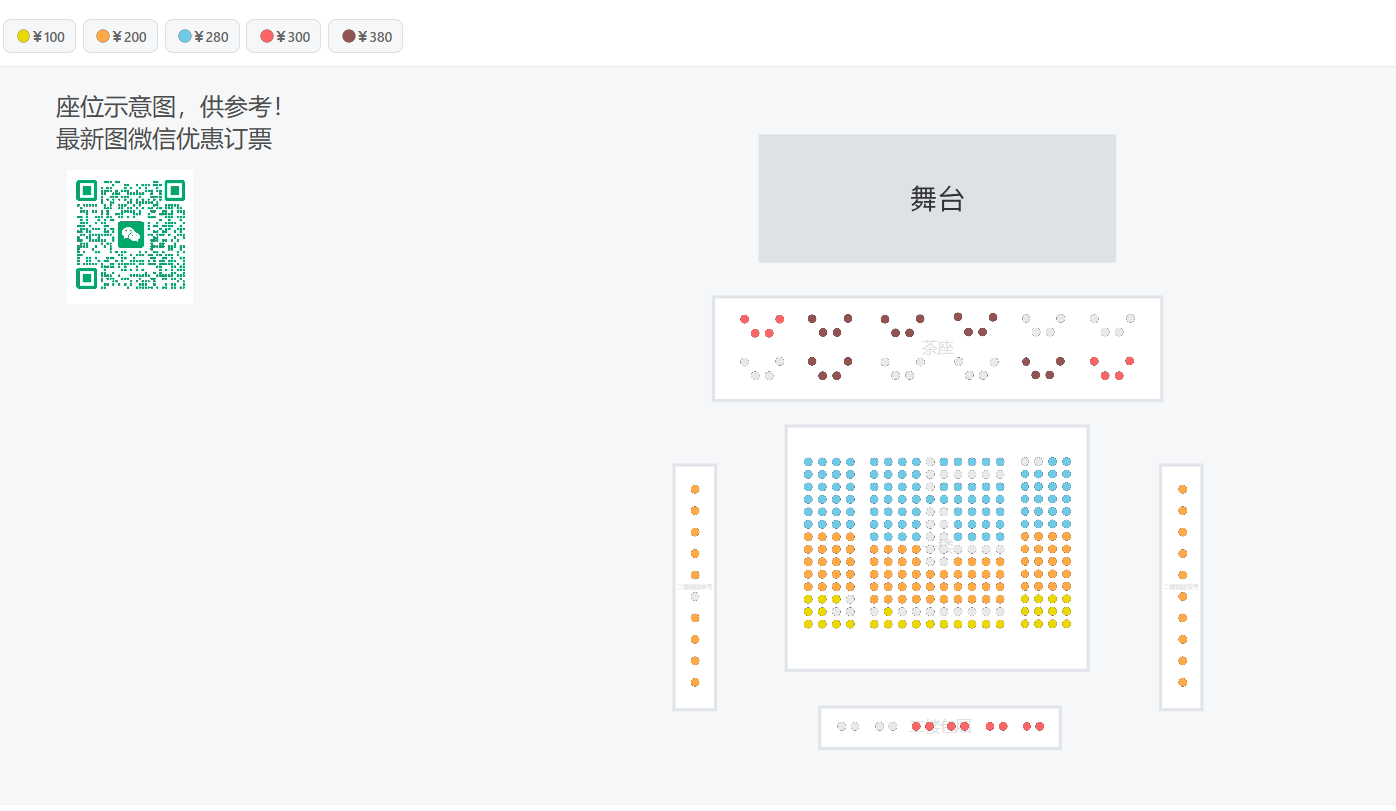This screenshot has width=1396, height=811.
Task: Select the ¥200 price tier filter
Action: pos(121,37)
